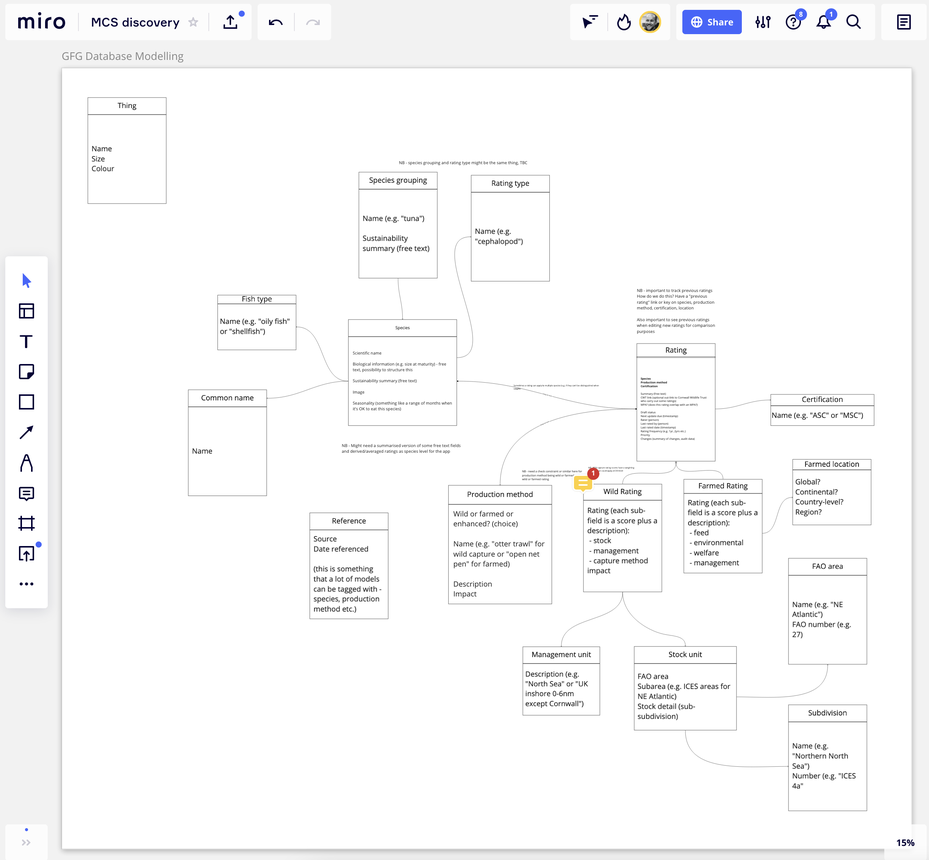Viewport: 929px width, 860px height.
Task: Open the Comment tool in left toolbar
Action: coord(27,494)
